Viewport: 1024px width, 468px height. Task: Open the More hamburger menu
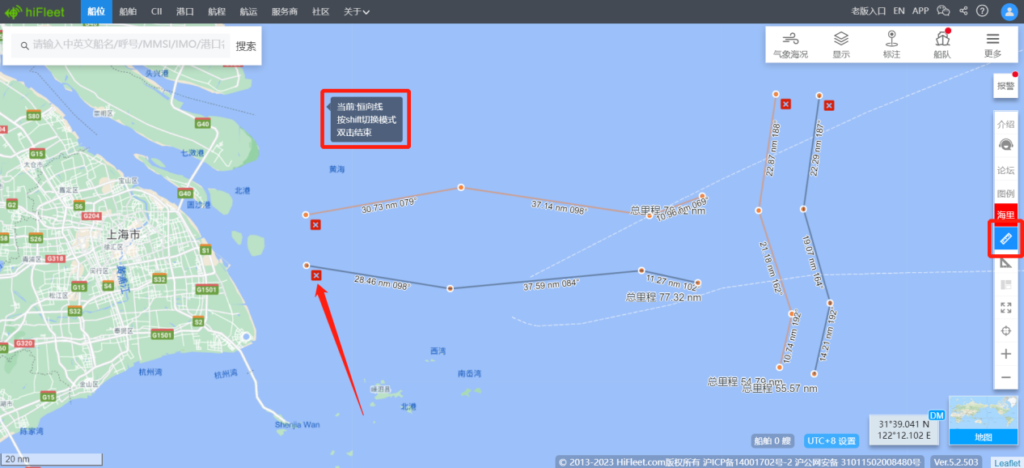click(x=993, y=44)
